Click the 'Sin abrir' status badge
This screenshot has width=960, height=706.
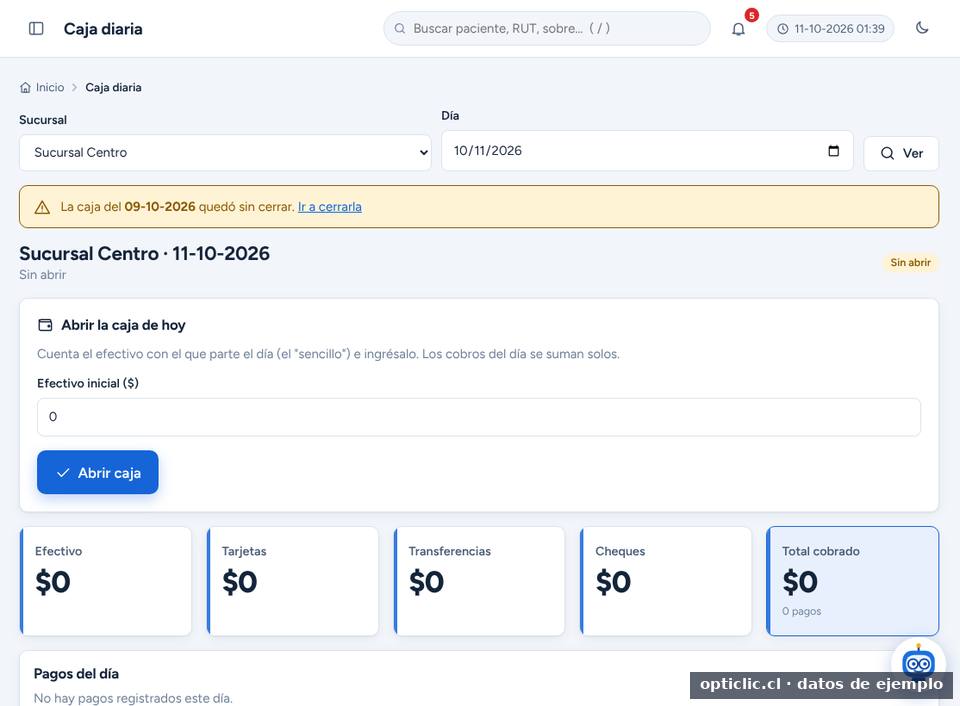[910, 263]
